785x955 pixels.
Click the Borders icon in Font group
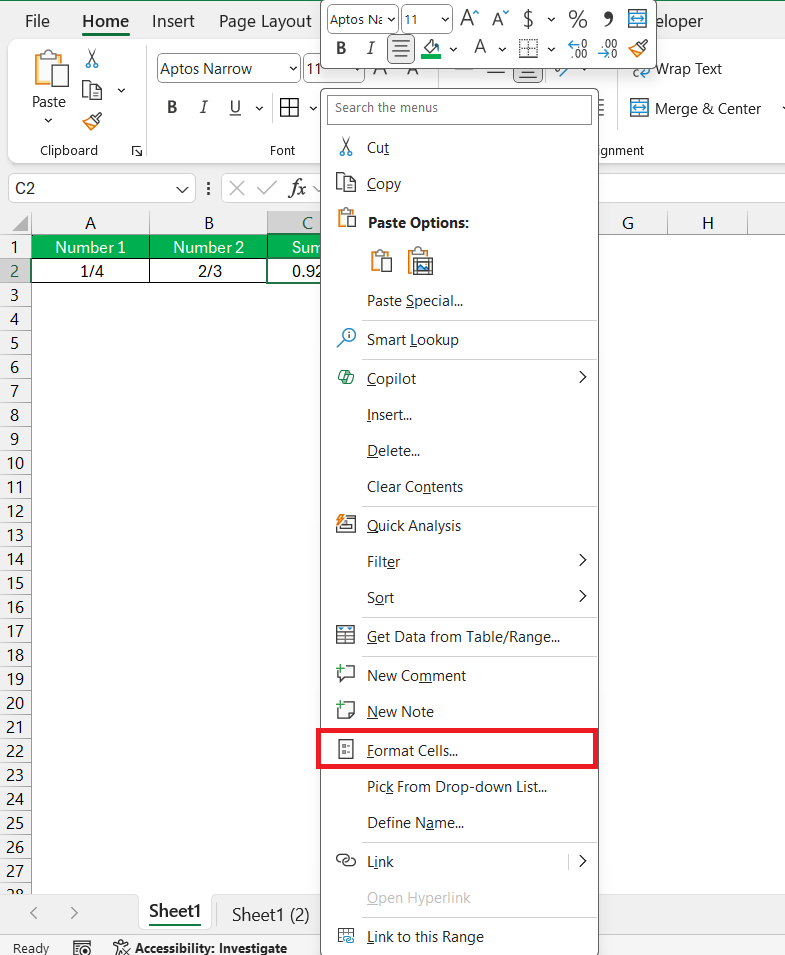[289, 108]
